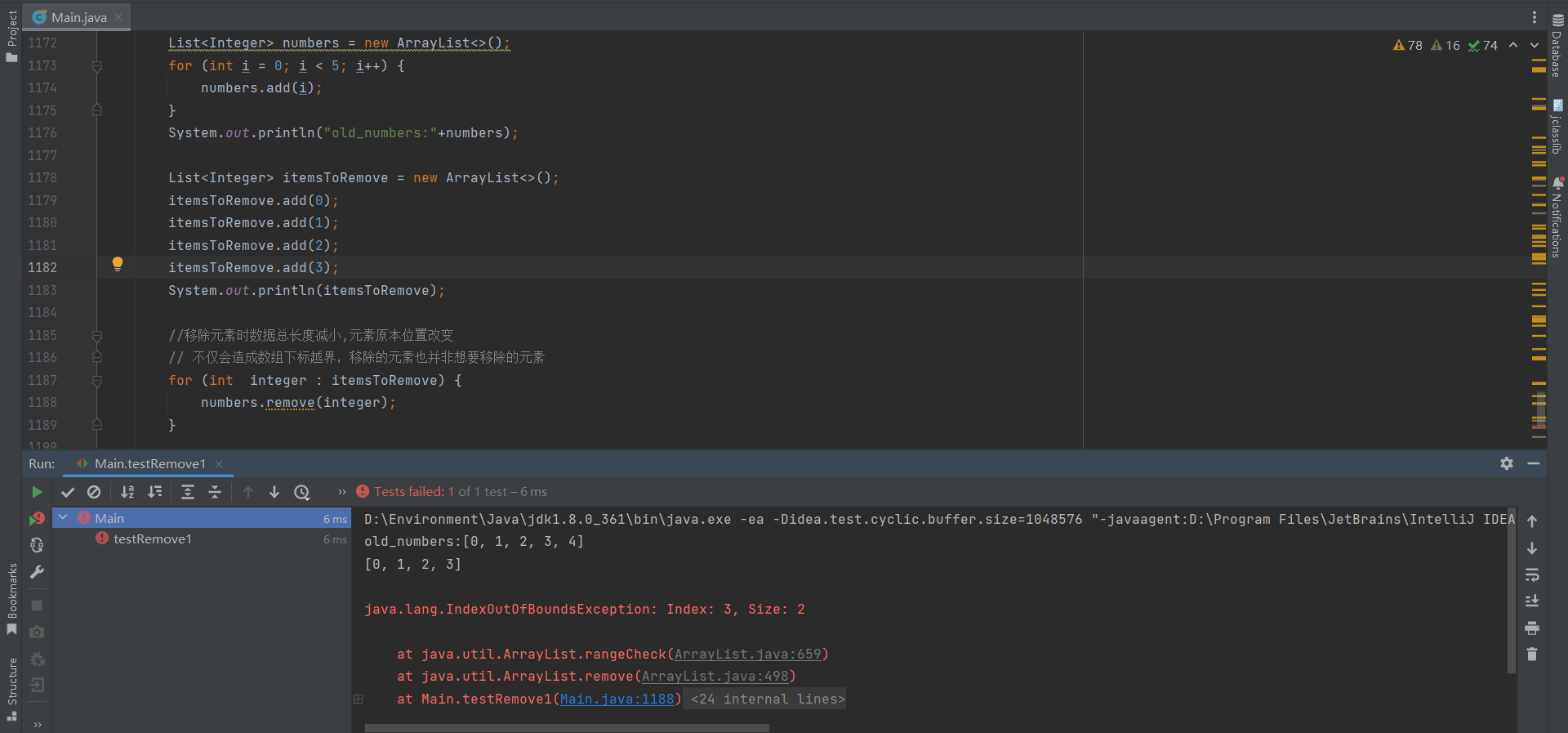Viewport: 1568px width, 733px height.
Task: Fold the for loop at line 1187
Action: [x=97, y=381]
